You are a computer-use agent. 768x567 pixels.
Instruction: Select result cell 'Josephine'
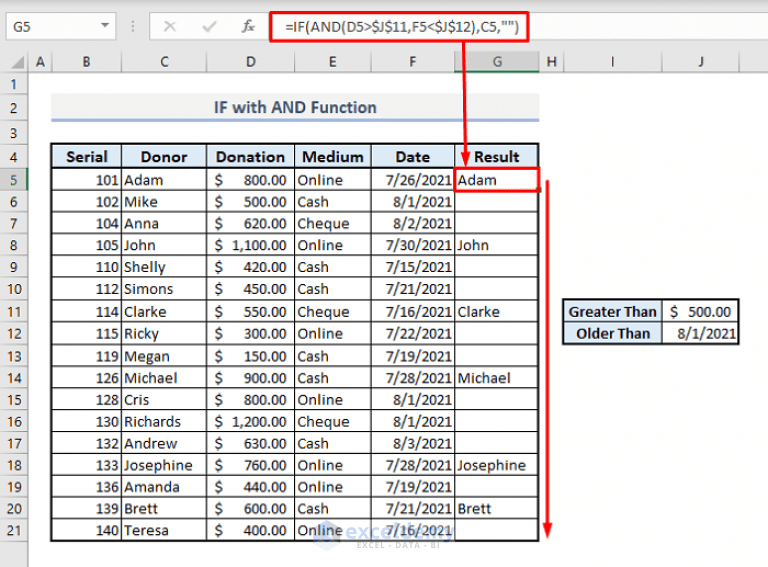click(497, 465)
